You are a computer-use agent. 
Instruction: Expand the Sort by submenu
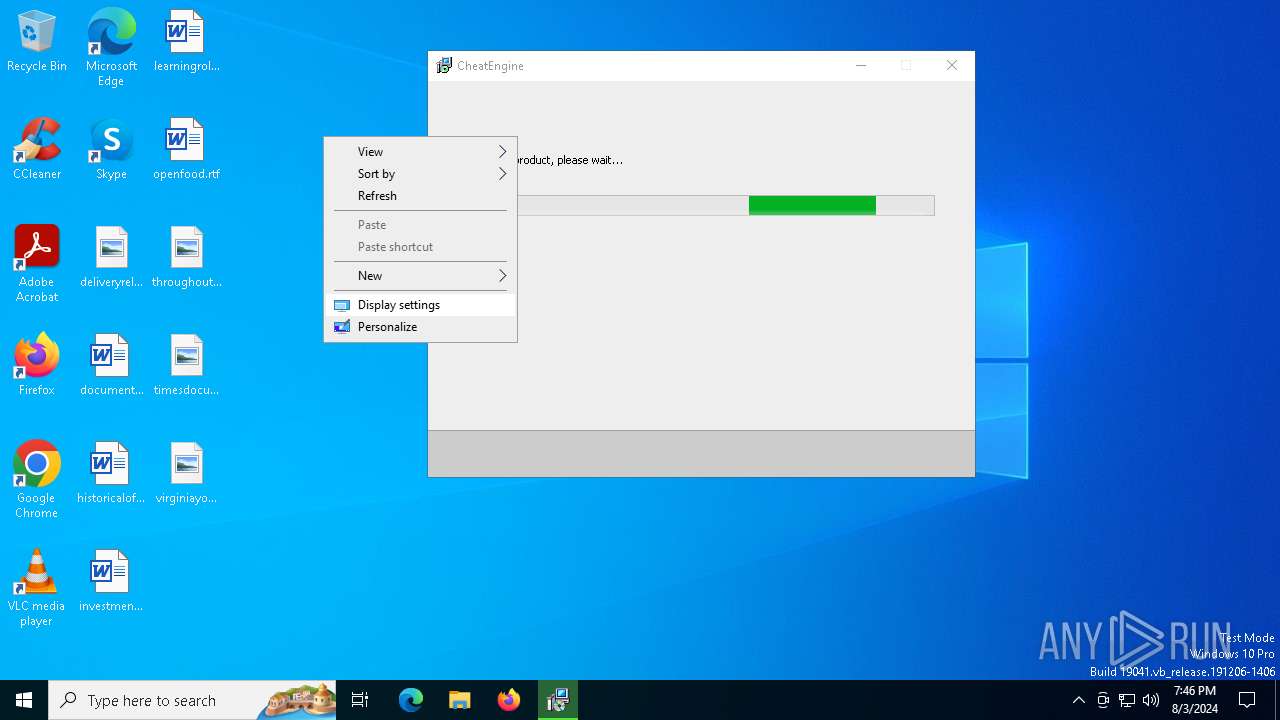coord(420,174)
